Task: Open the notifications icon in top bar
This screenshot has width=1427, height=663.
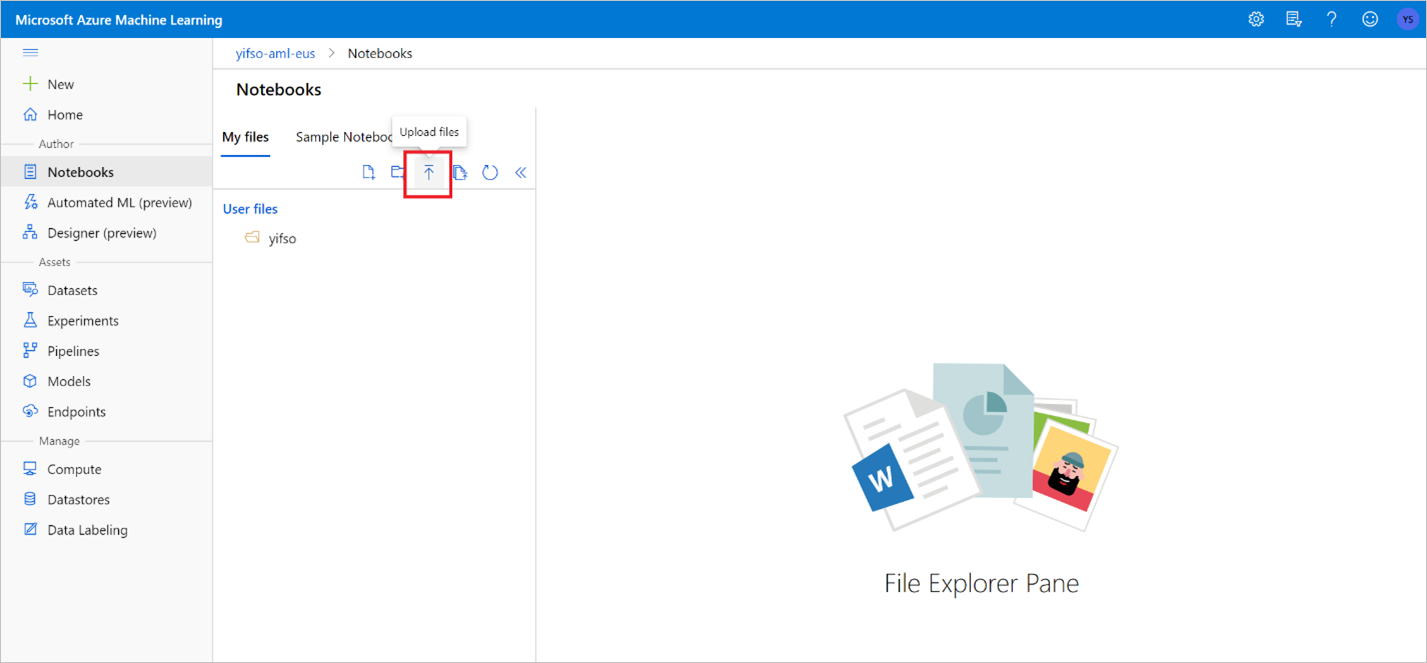Action: (1293, 18)
